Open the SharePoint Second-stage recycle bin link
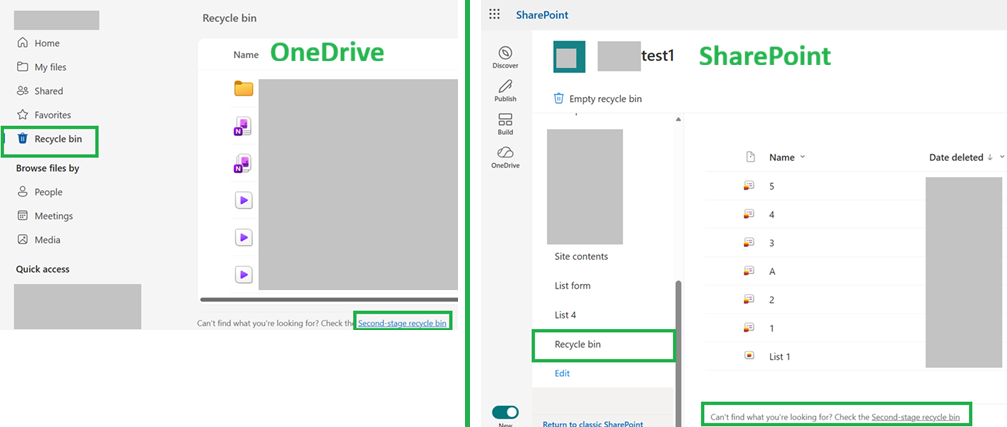 click(x=916, y=417)
